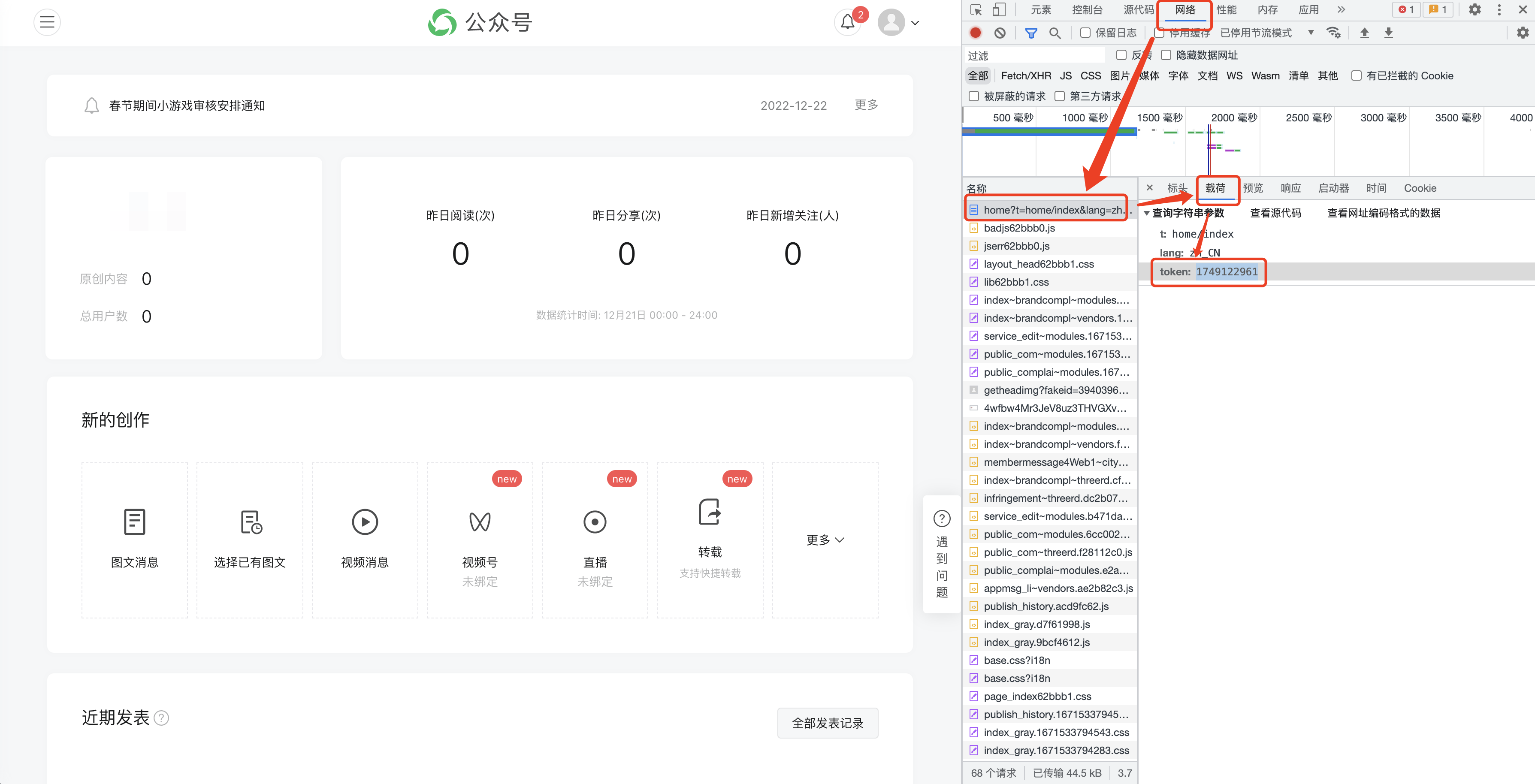Toggle the device toolbar icon

999,9
